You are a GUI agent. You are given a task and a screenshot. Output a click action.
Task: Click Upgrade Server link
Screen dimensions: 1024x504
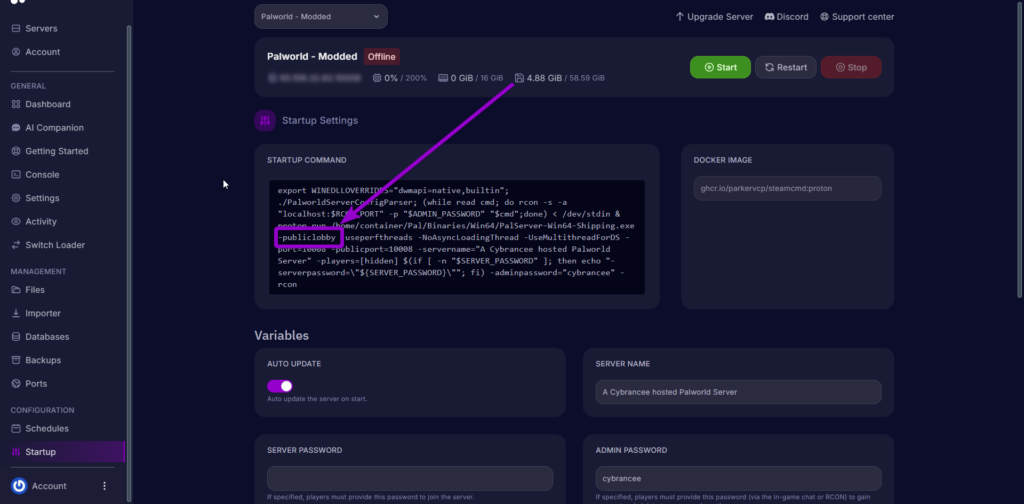click(x=712, y=16)
